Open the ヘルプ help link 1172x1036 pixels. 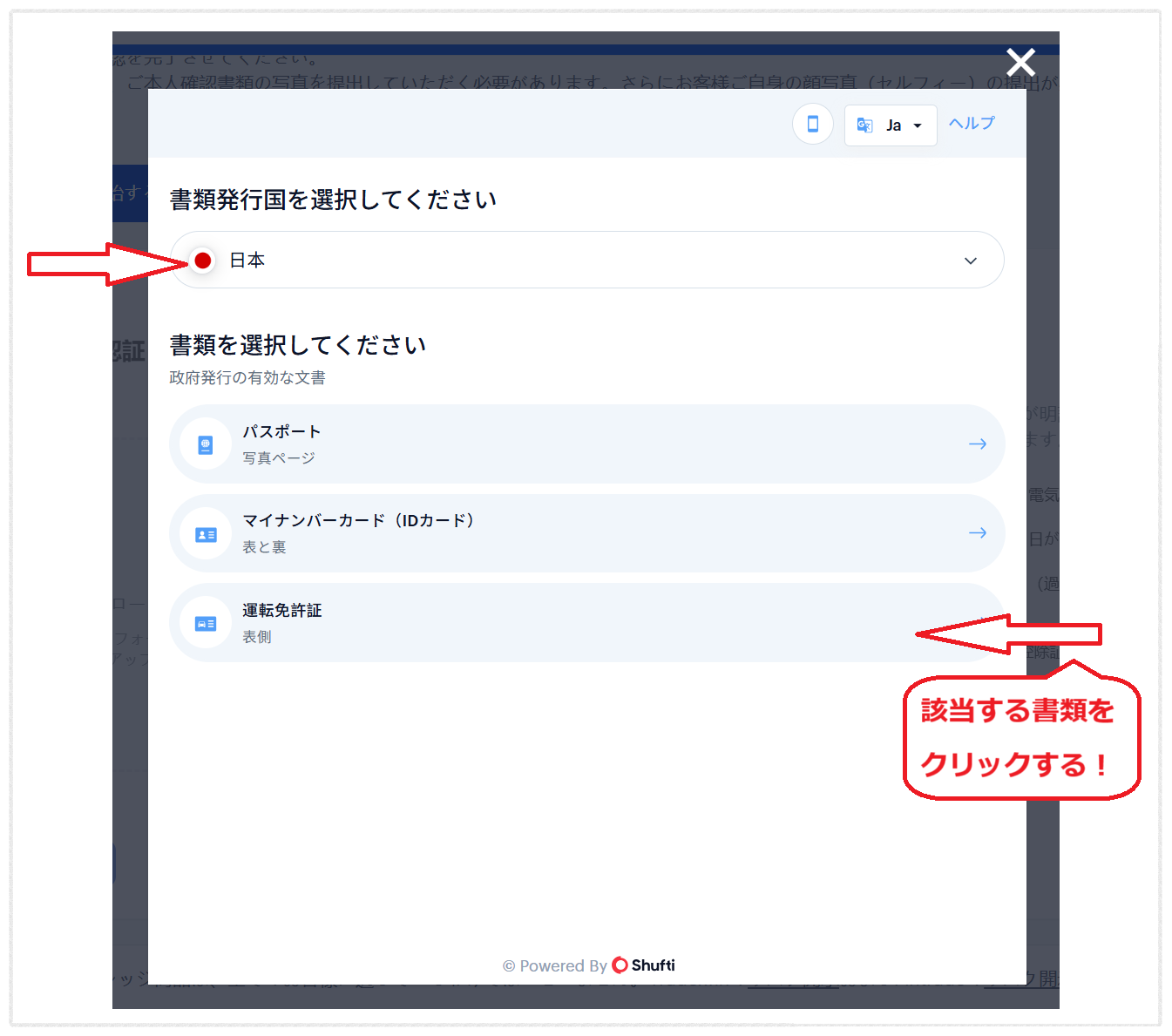[971, 124]
